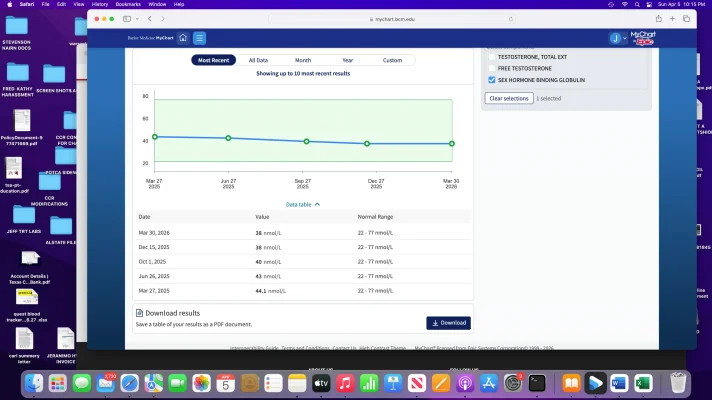Click the Safari sidebar toggle icon
This screenshot has height=400, width=712.
(x=126, y=18)
